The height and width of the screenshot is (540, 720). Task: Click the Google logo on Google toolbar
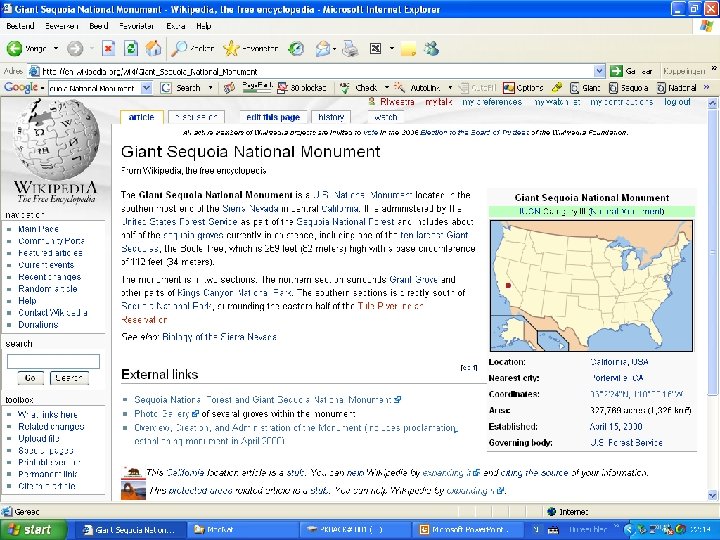click(21, 87)
